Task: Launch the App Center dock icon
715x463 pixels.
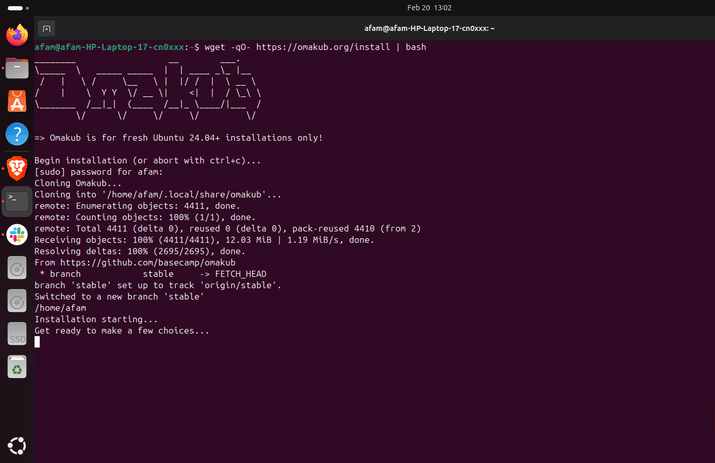Action: pyautogui.click(x=17, y=101)
